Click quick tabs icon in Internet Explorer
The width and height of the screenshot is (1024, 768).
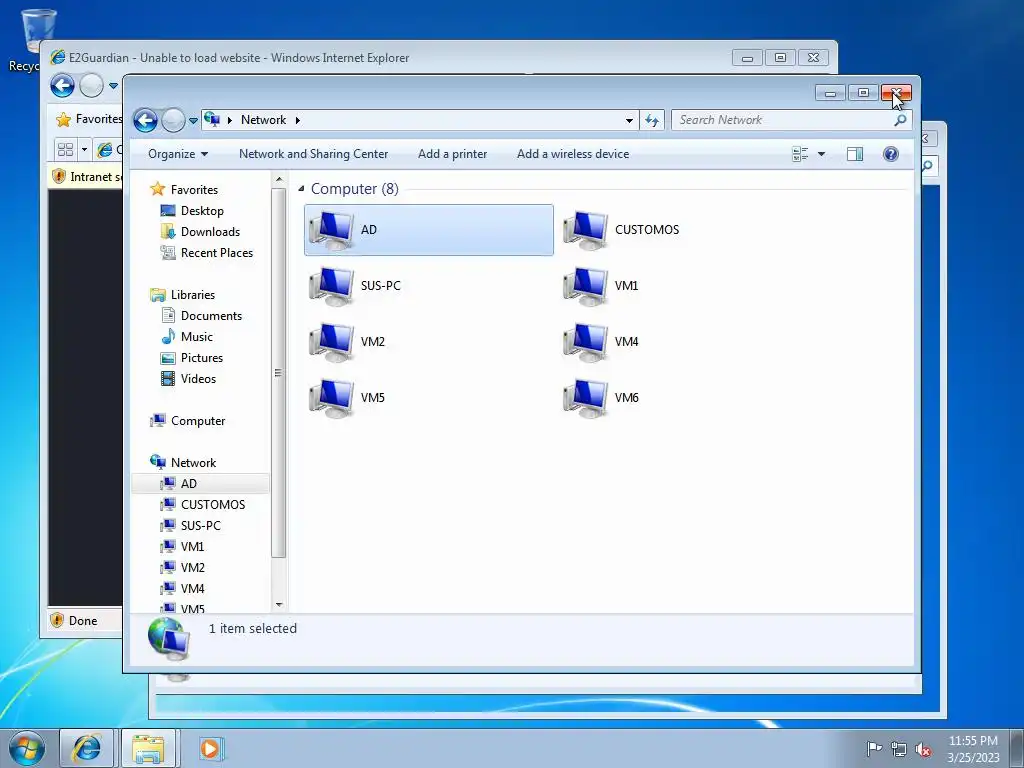point(65,150)
